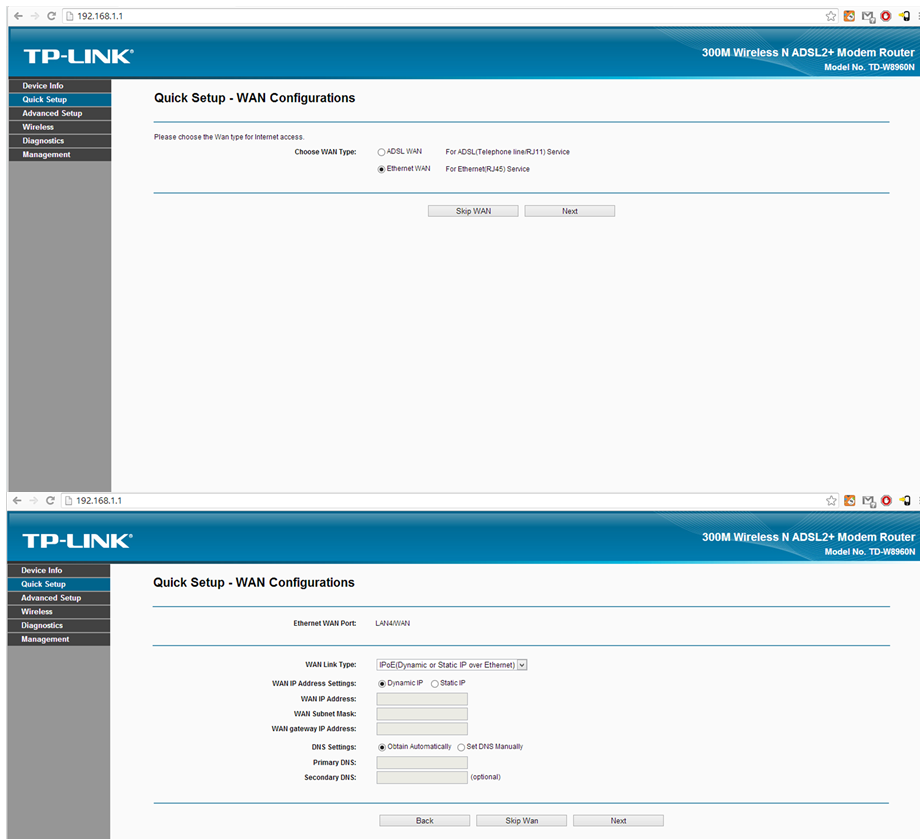The image size is (920, 839).
Task: Select the Ethernet WAN radio button
Action: [x=381, y=169]
